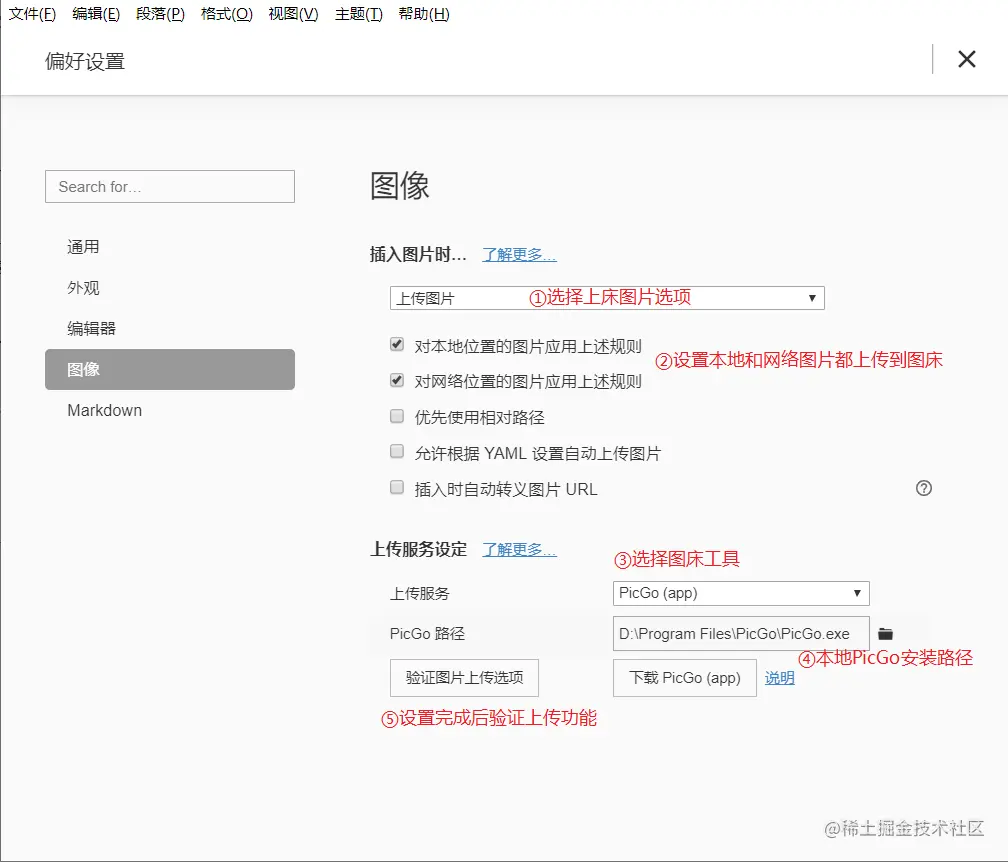Select 图像 in settings sidebar
Image resolution: width=1008 pixels, height=862 pixels.
click(170, 370)
